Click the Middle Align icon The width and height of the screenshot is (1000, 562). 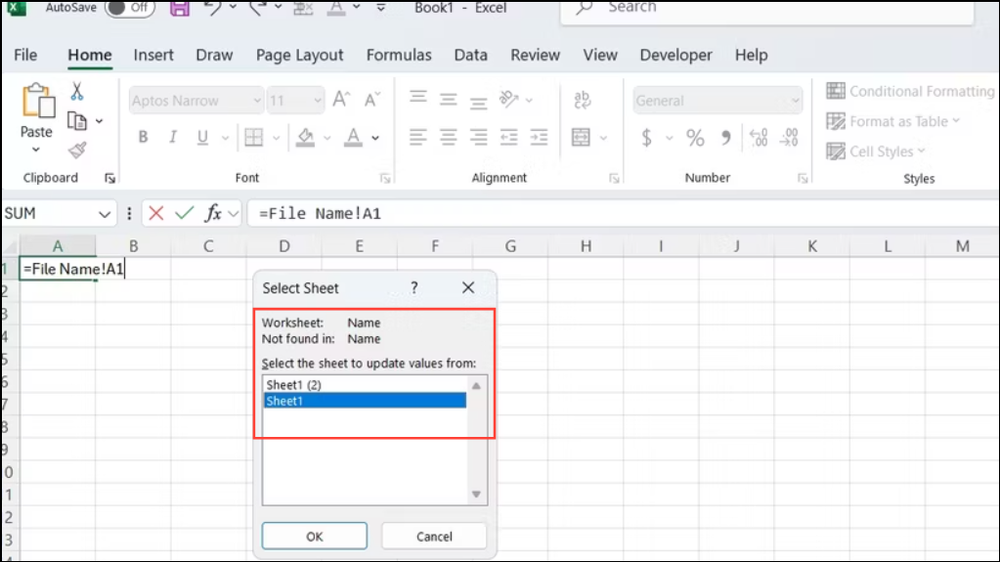[x=448, y=100]
